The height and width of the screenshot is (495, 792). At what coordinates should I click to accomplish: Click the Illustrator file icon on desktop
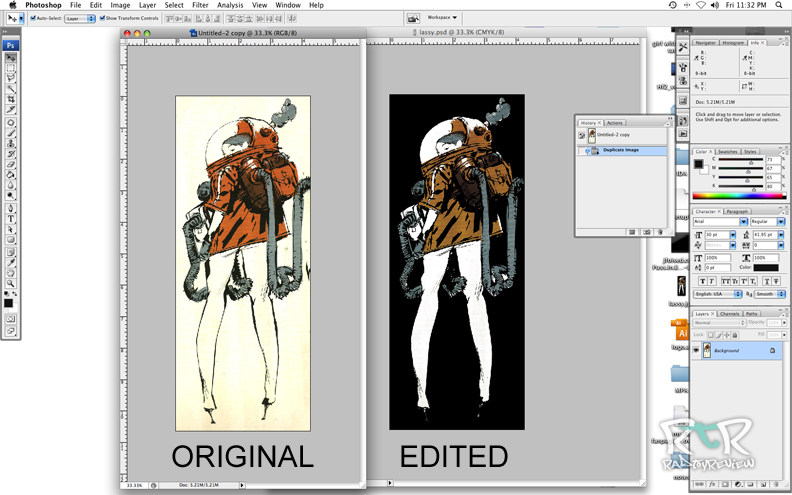[x=681, y=331]
